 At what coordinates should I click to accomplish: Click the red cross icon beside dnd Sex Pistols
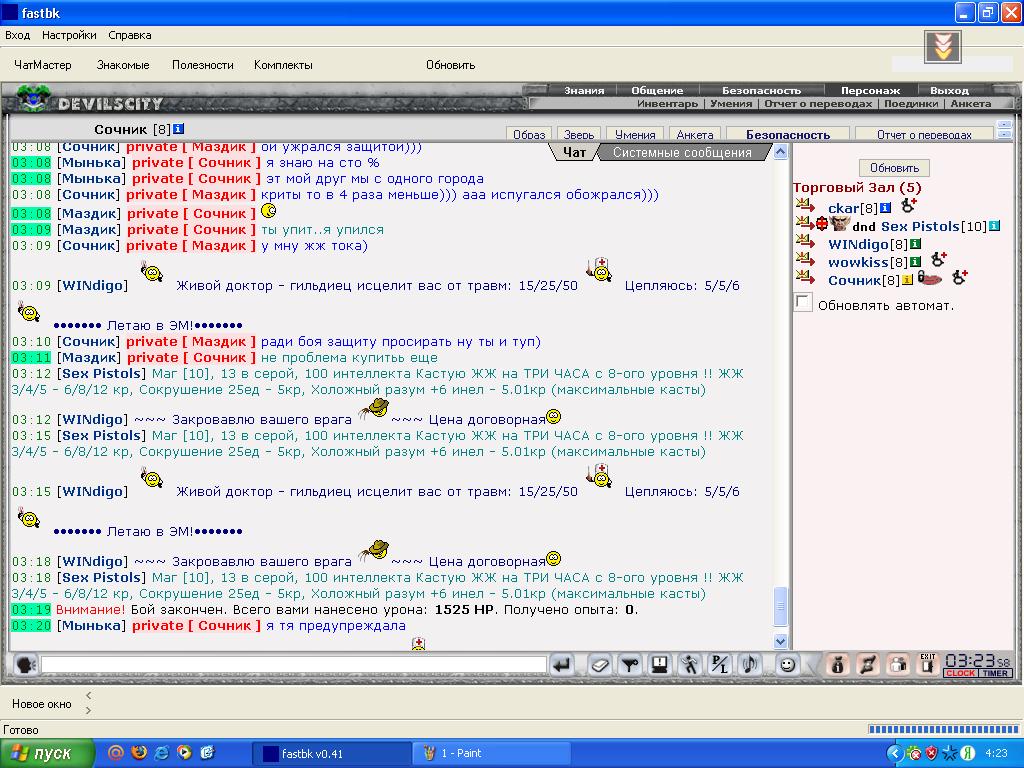[x=822, y=224]
